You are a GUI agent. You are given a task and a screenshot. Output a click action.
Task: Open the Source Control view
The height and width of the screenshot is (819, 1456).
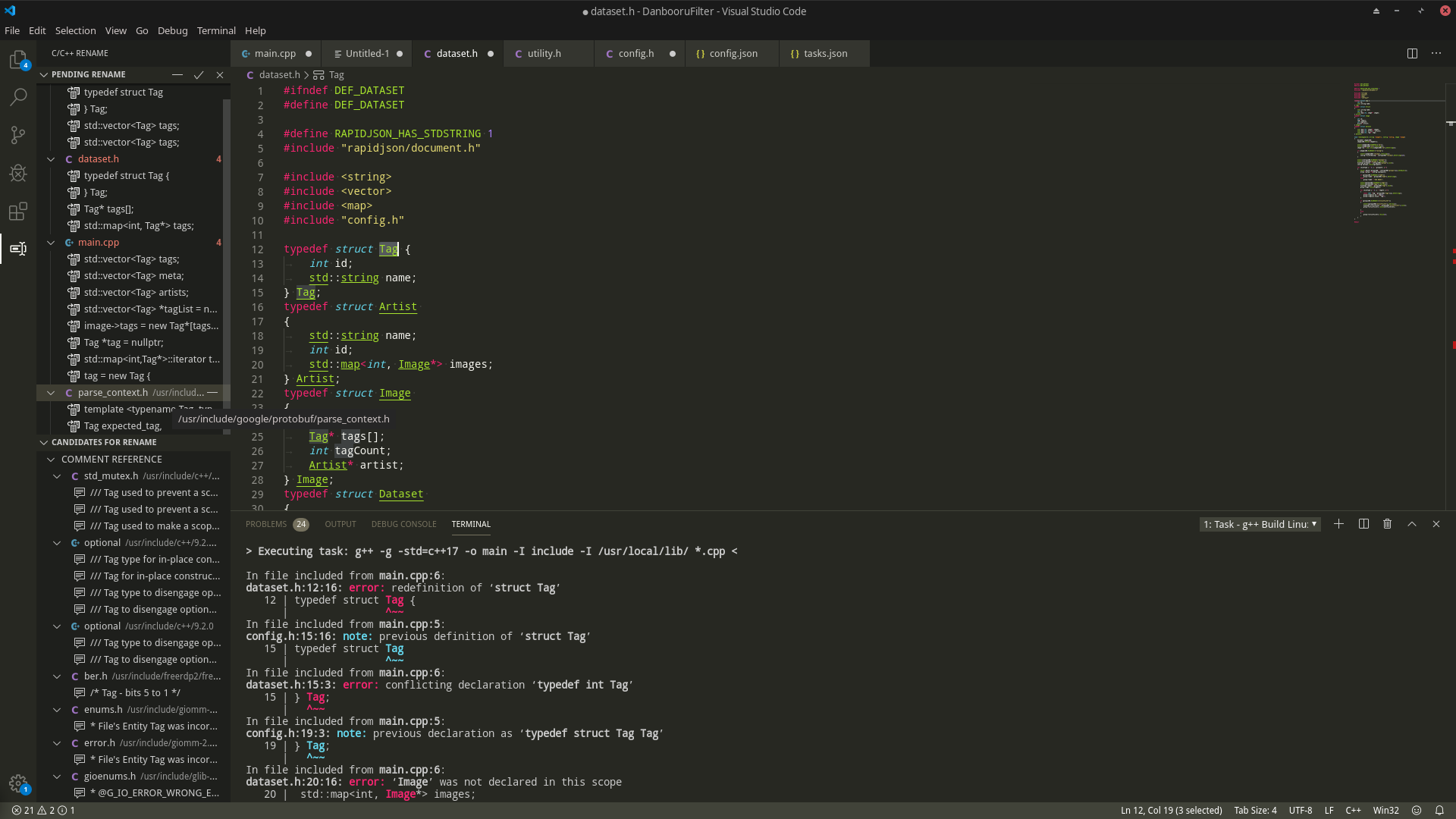pos(18,135)
